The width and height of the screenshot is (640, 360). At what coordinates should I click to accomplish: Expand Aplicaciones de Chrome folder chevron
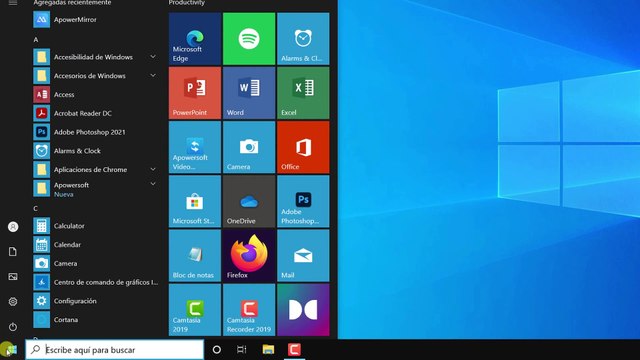click(x=153, y=169)
